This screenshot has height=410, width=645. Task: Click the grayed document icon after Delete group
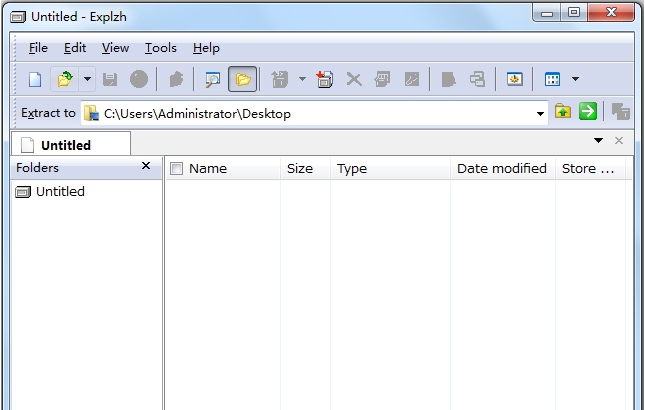tap(448, 79)
